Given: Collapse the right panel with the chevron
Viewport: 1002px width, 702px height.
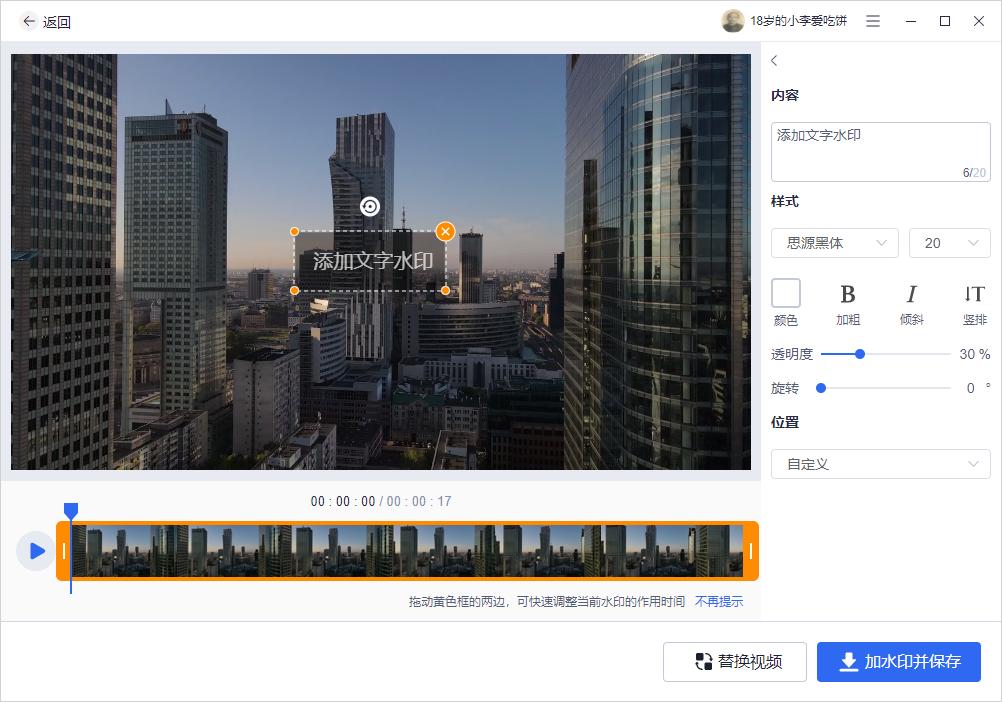Looking at the screenshot, I should coord(773,60).
